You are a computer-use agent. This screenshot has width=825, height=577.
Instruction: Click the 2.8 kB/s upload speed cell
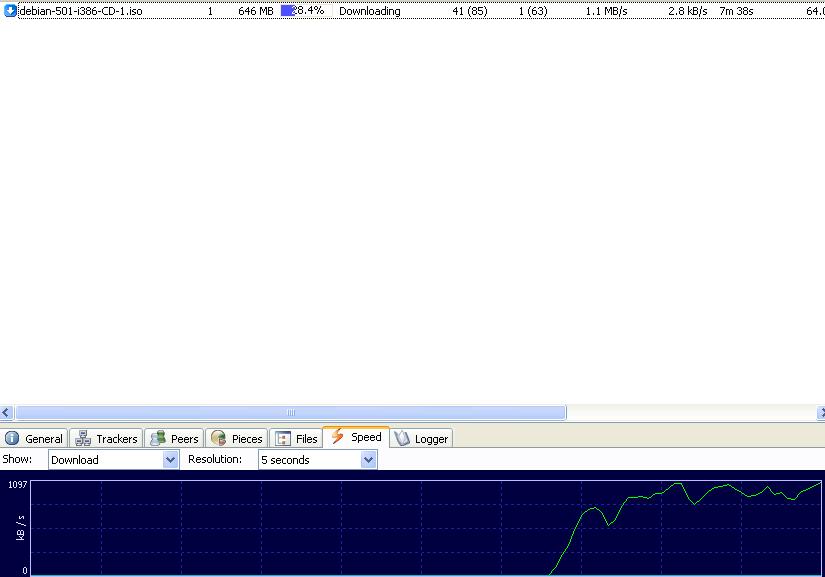point(688,11)
